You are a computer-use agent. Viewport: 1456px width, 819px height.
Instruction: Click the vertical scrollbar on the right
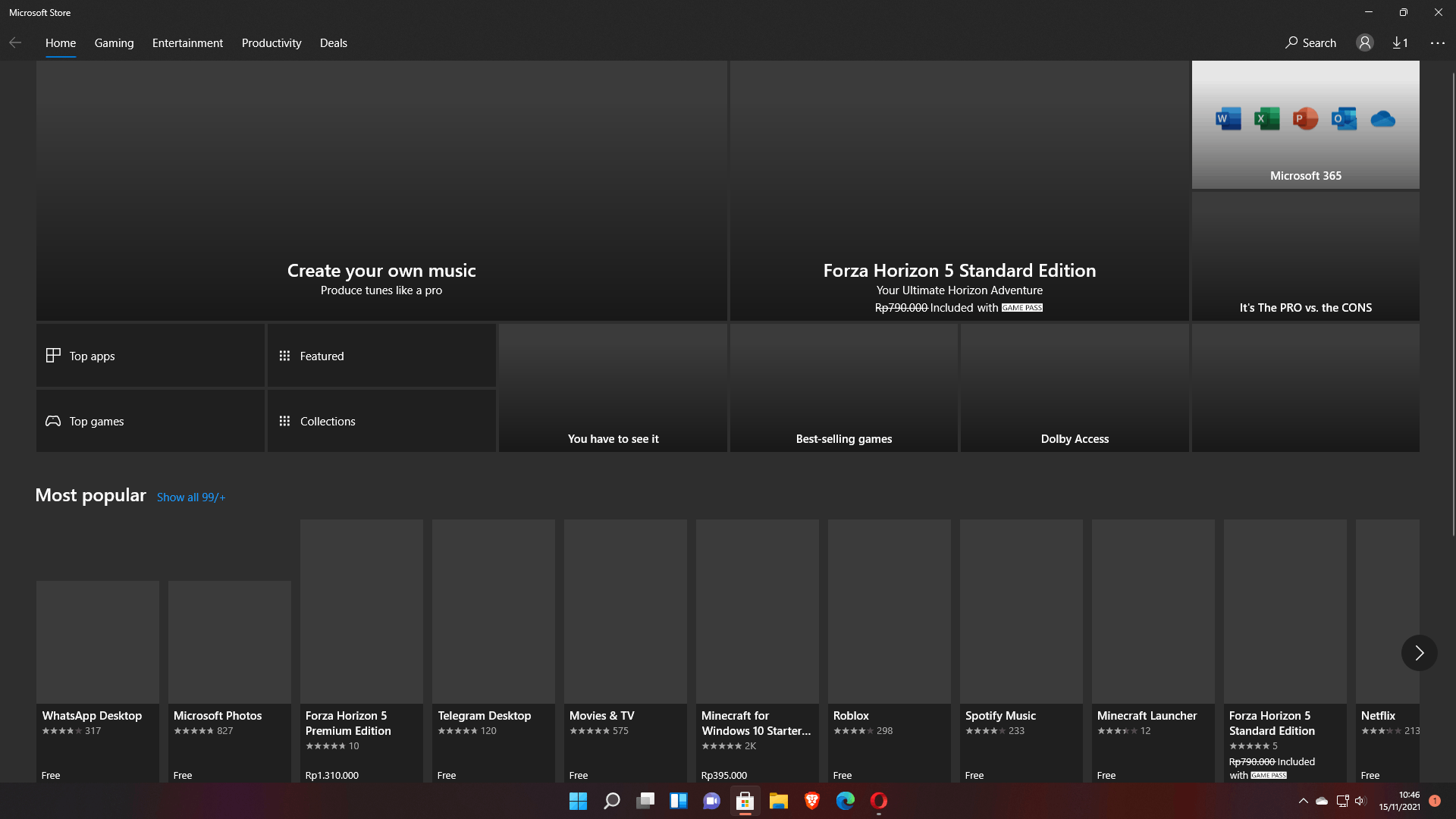pos(1452,303)
